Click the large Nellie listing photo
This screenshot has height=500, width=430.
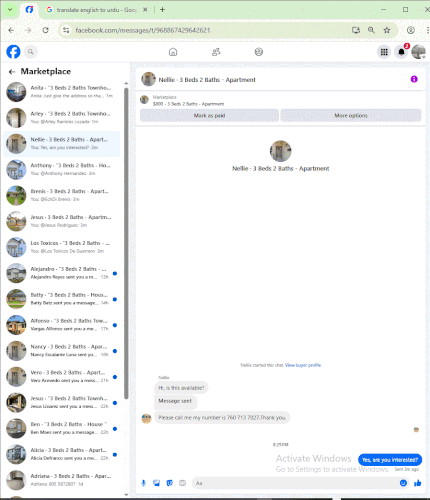point(280,151)
